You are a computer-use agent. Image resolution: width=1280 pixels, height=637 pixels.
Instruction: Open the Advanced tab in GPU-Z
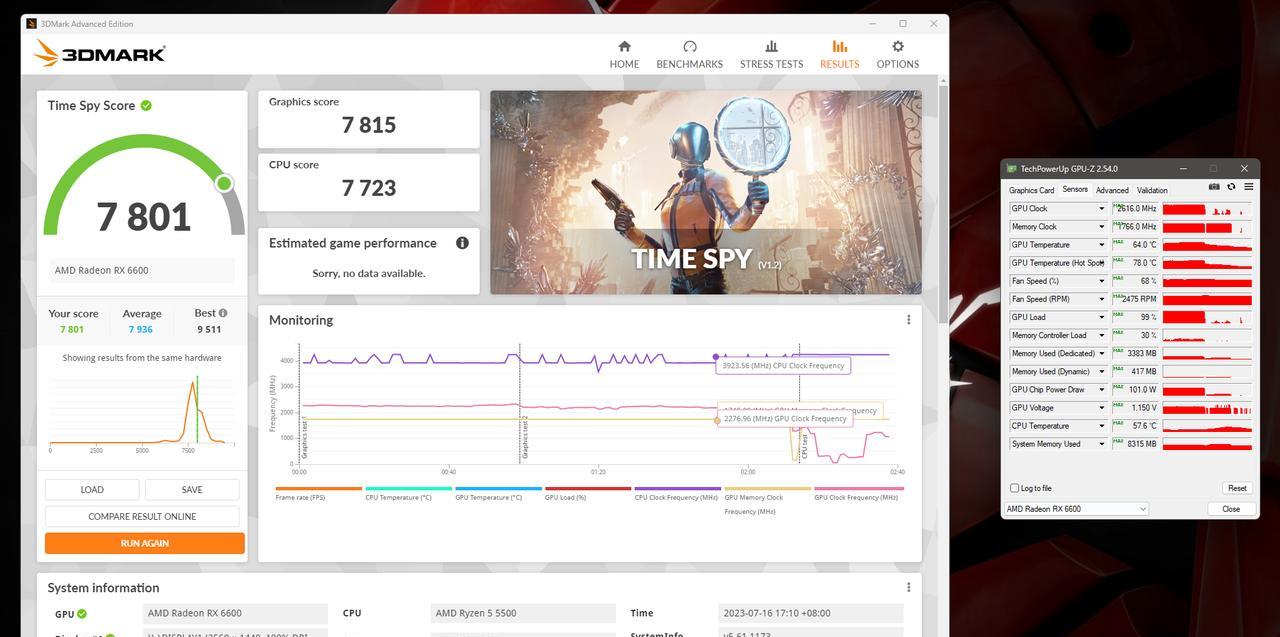pyautogui.click(x=1112, y=190)
